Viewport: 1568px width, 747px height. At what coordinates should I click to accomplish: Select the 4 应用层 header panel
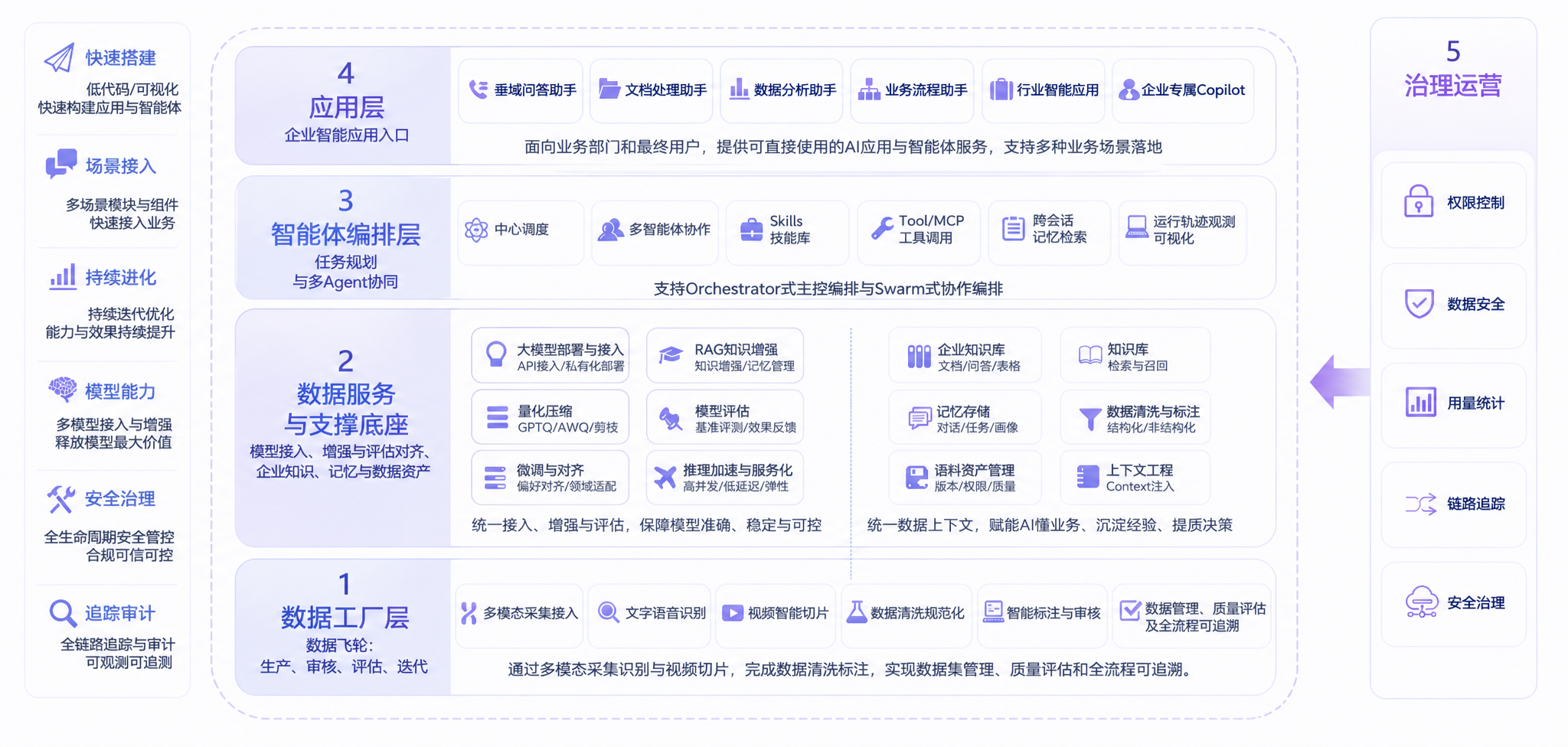click(344, 105)
